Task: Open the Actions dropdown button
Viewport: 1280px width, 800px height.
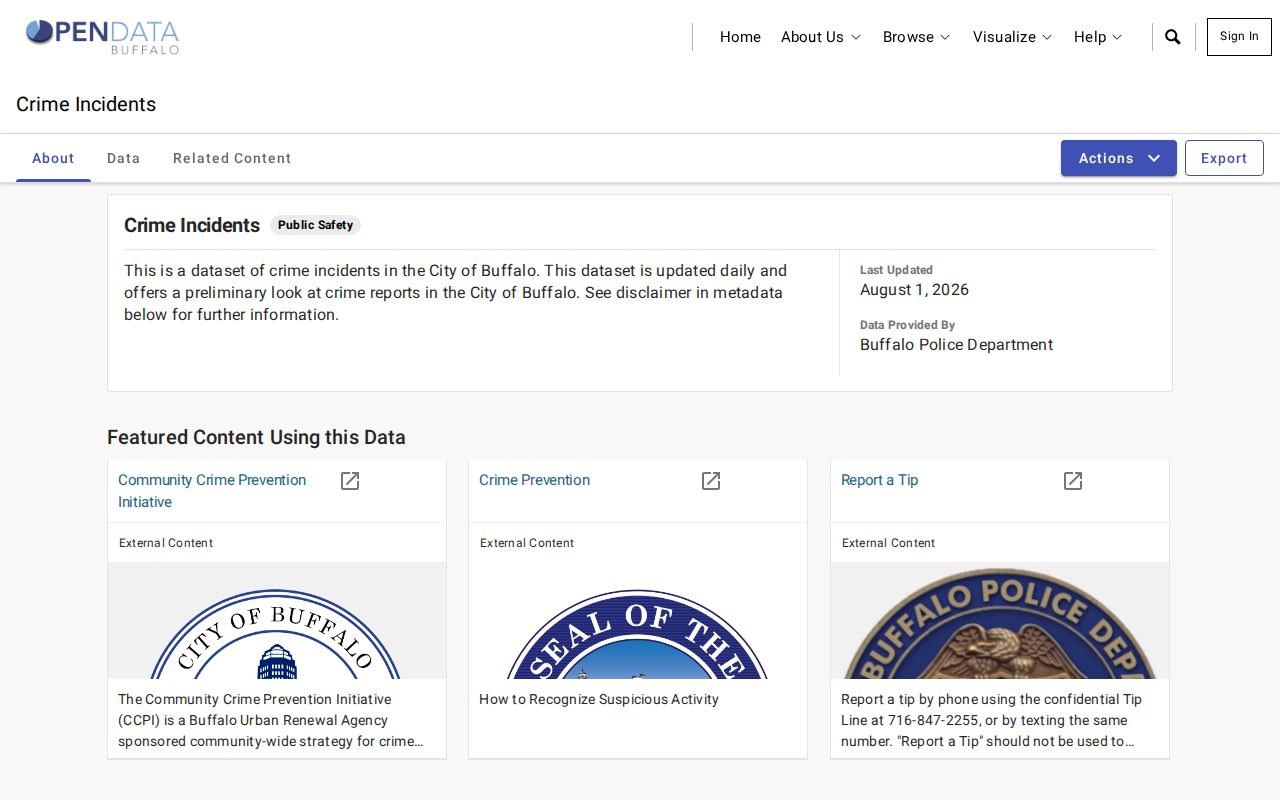Action: click(1119, 158)
